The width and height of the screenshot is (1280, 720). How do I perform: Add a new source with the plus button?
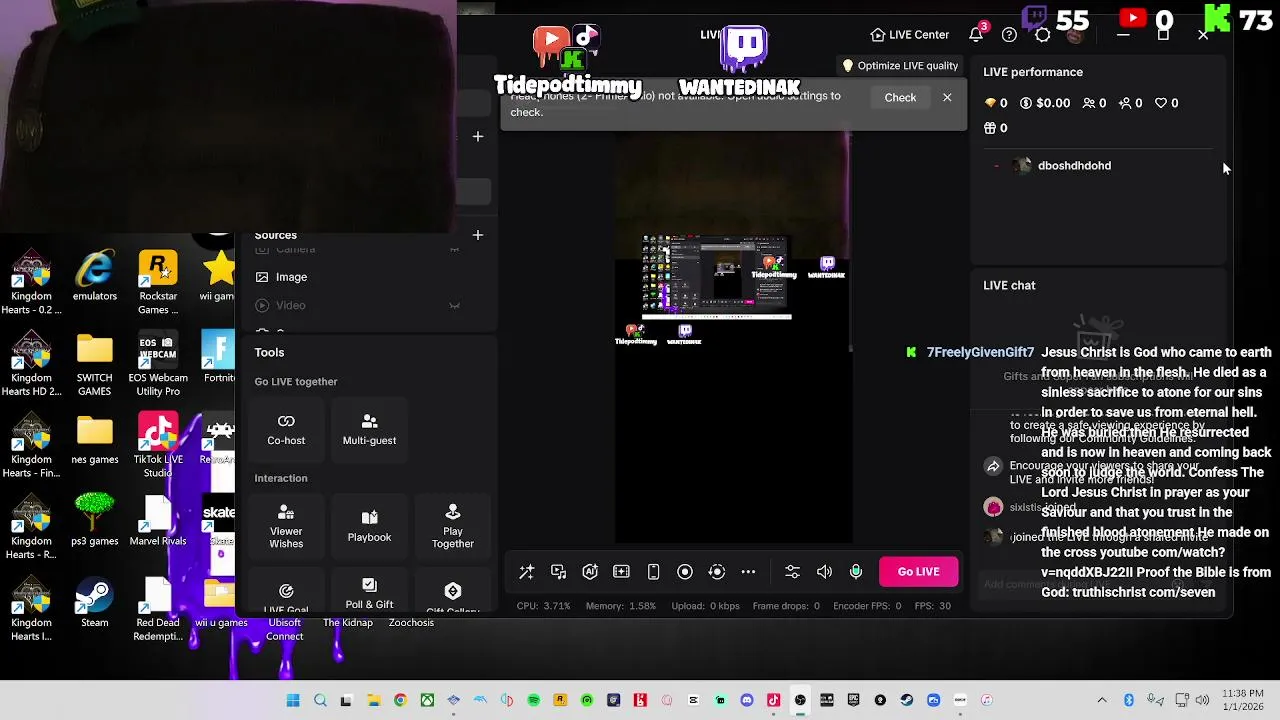tap(478, 235)
